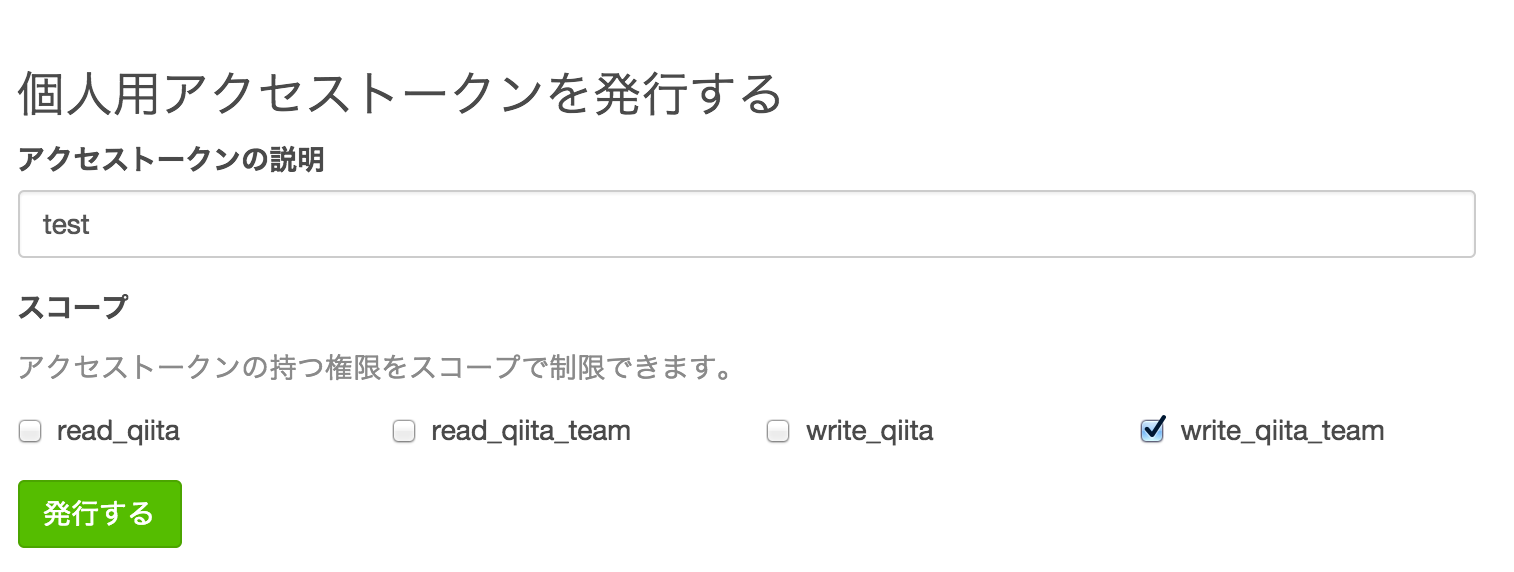The image size is (1514, 572).
Task: Click the read_qiita label text
Action: 118,432
